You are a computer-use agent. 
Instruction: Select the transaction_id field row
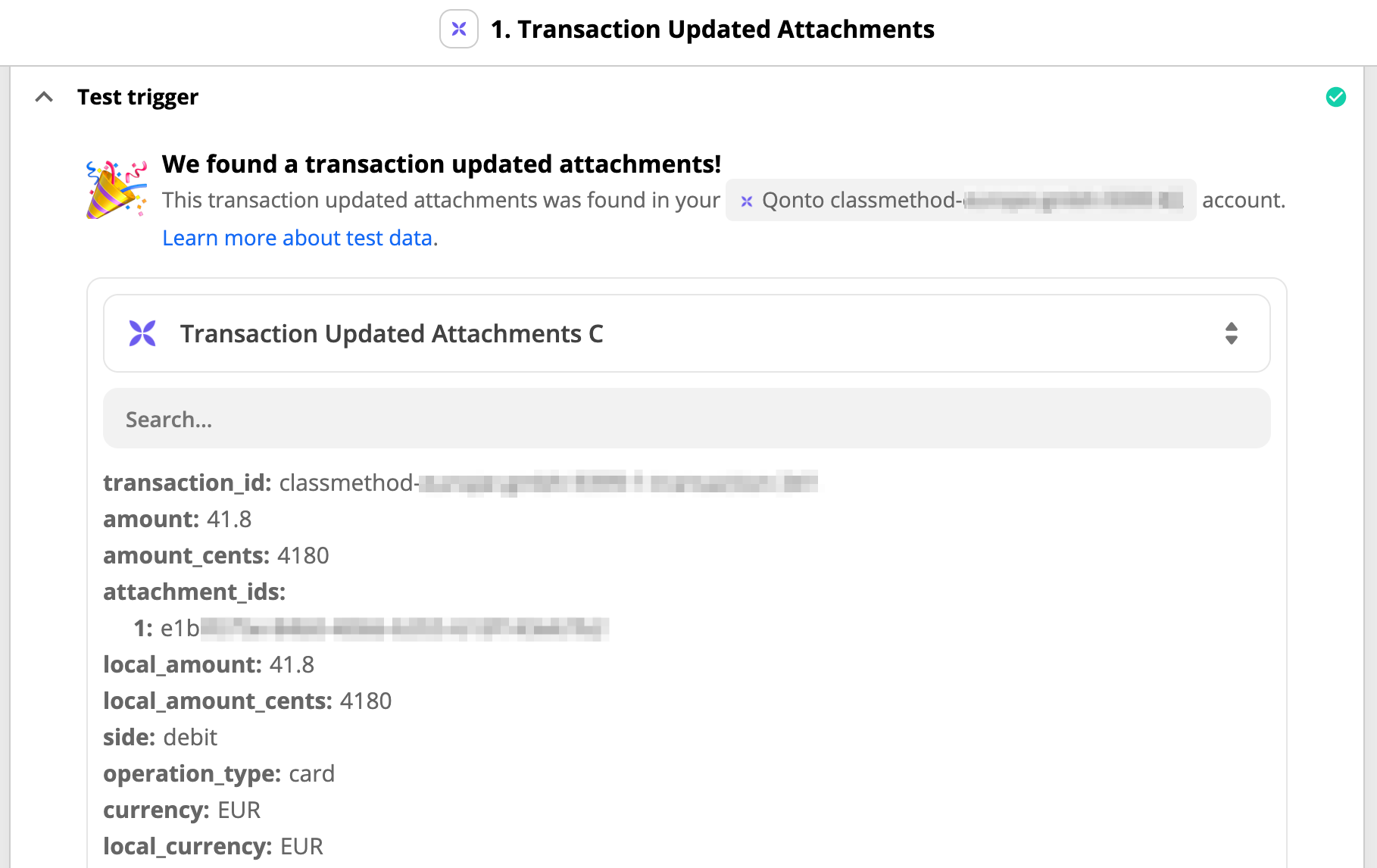tap(461, 482)
